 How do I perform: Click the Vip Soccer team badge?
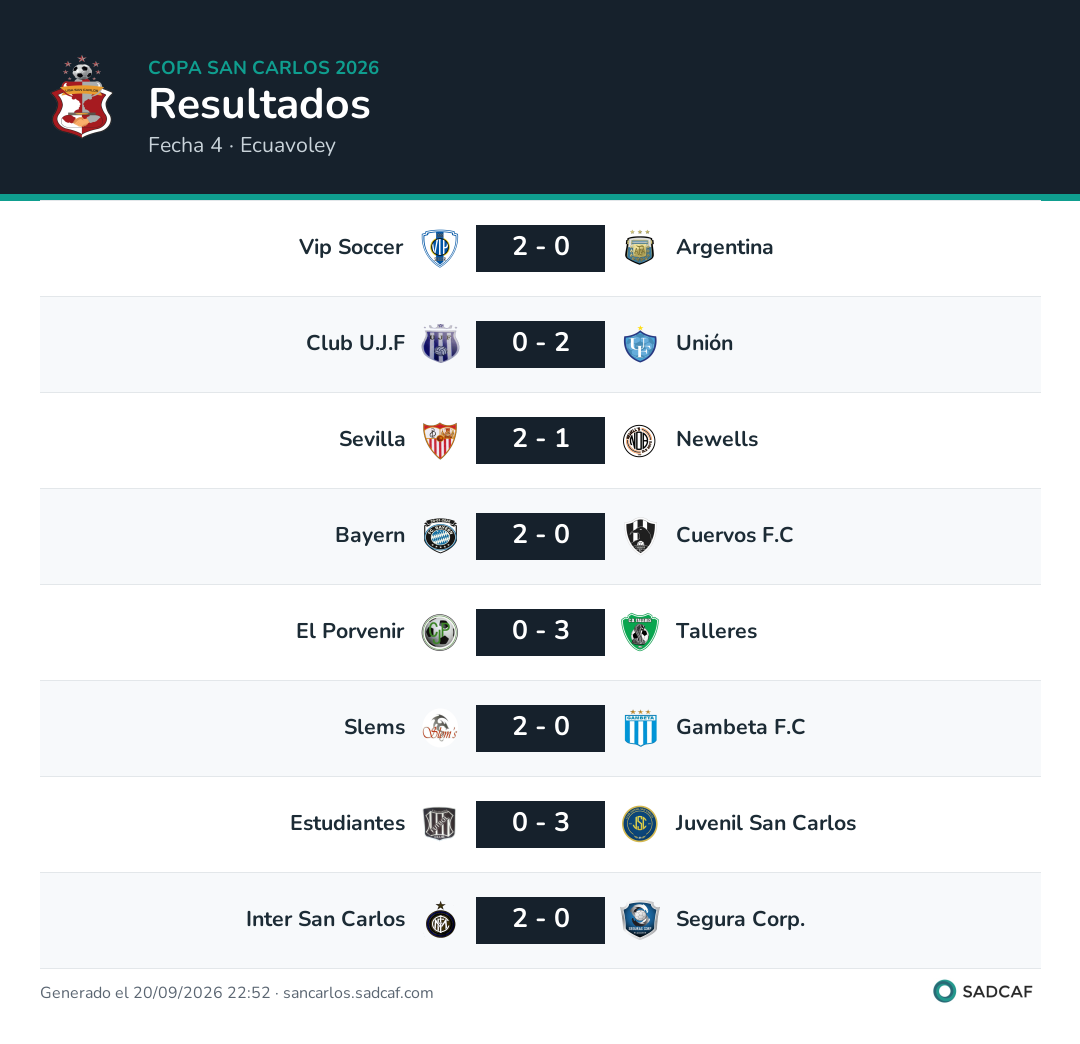click(x=440, y=248)
